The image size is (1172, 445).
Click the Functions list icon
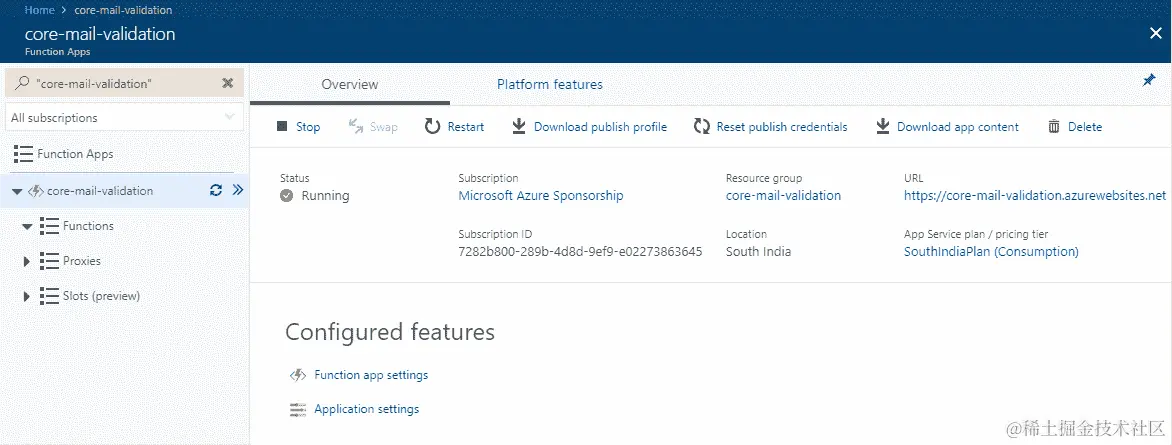(x=49, y=226)
